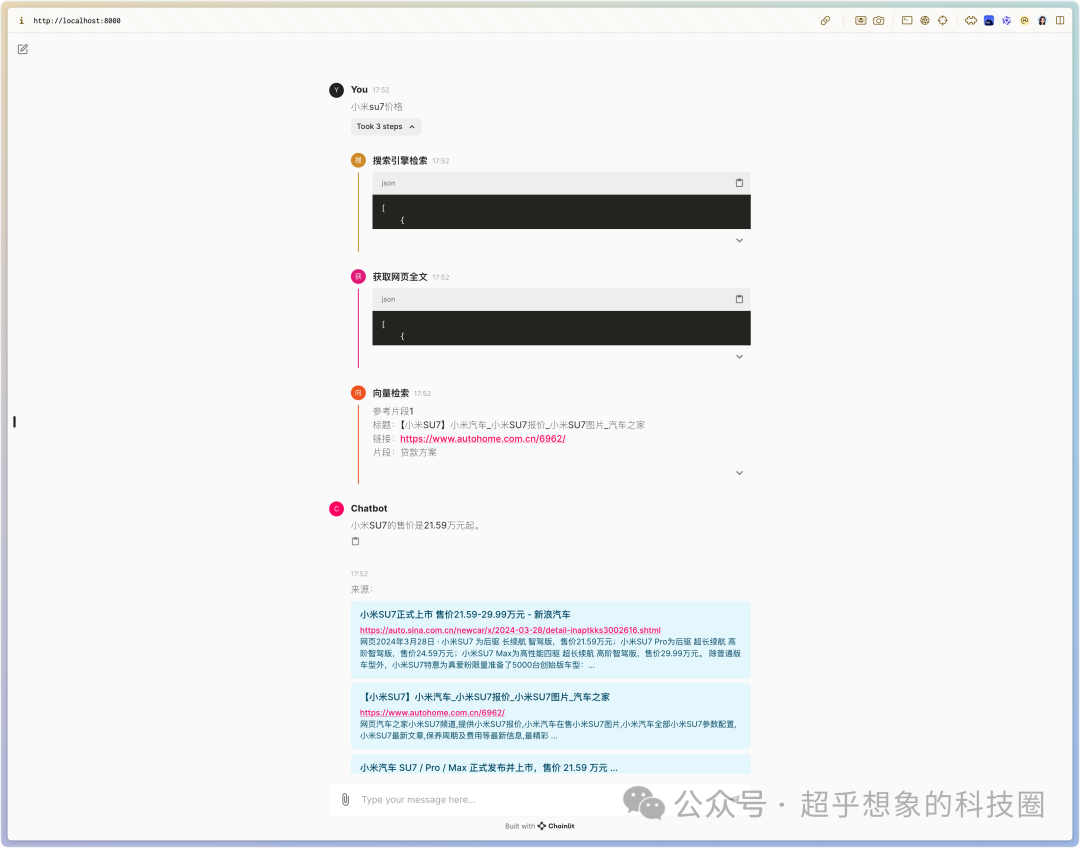
Task: Expand the 获取网页全文 step output chevron
Action: click(739, 357)
